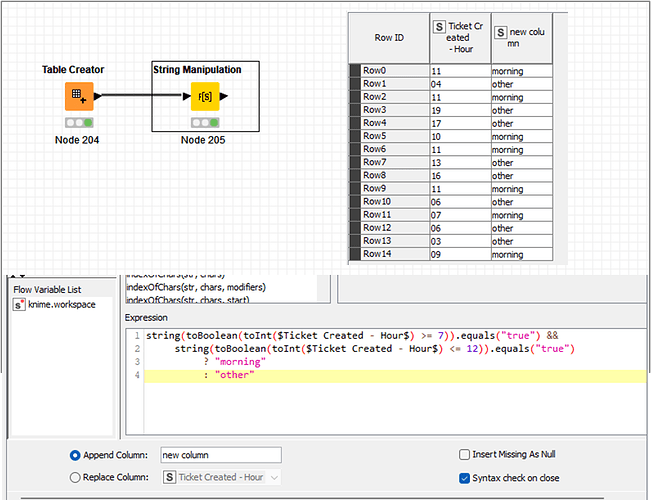Uncheck Syntax check on close
The height and width of the screenshot is (500, 651).
465,478
